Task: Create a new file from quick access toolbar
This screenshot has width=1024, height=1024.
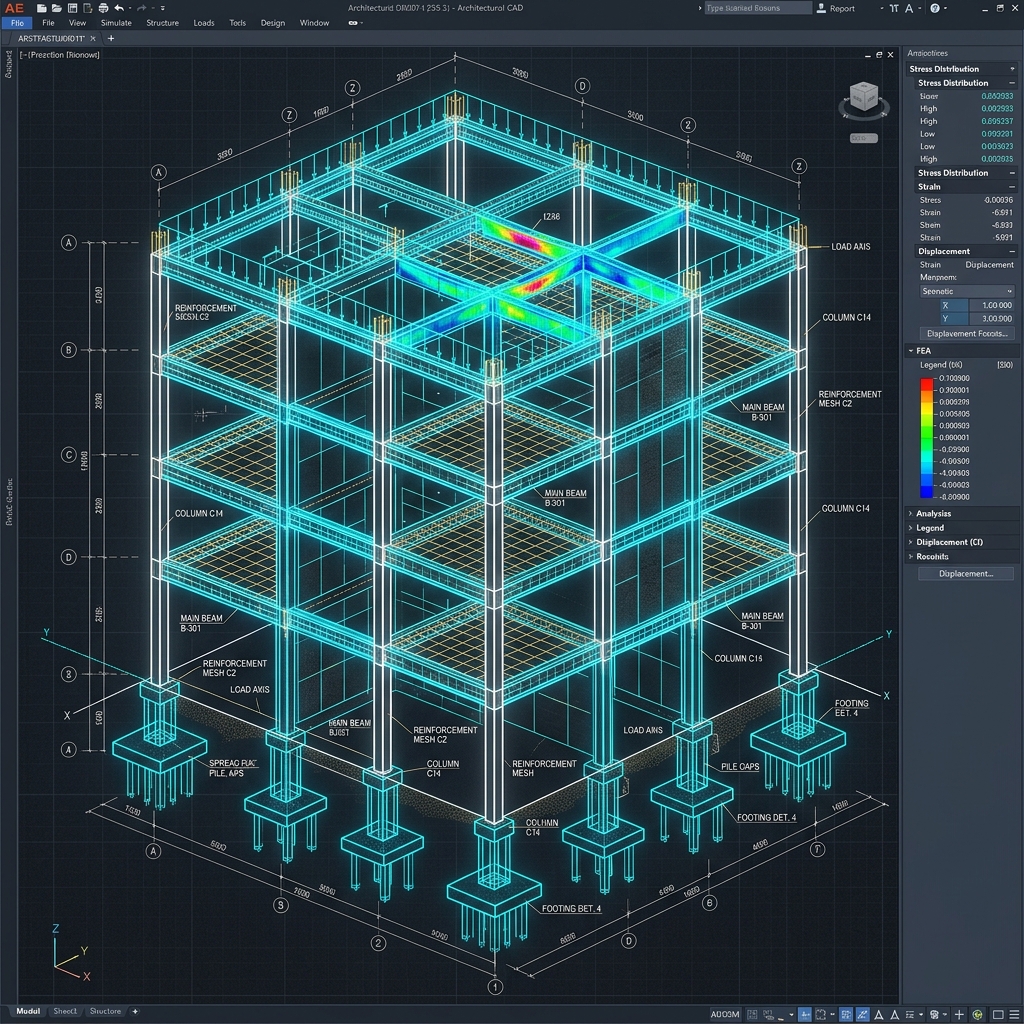Action: pos(41,8)
